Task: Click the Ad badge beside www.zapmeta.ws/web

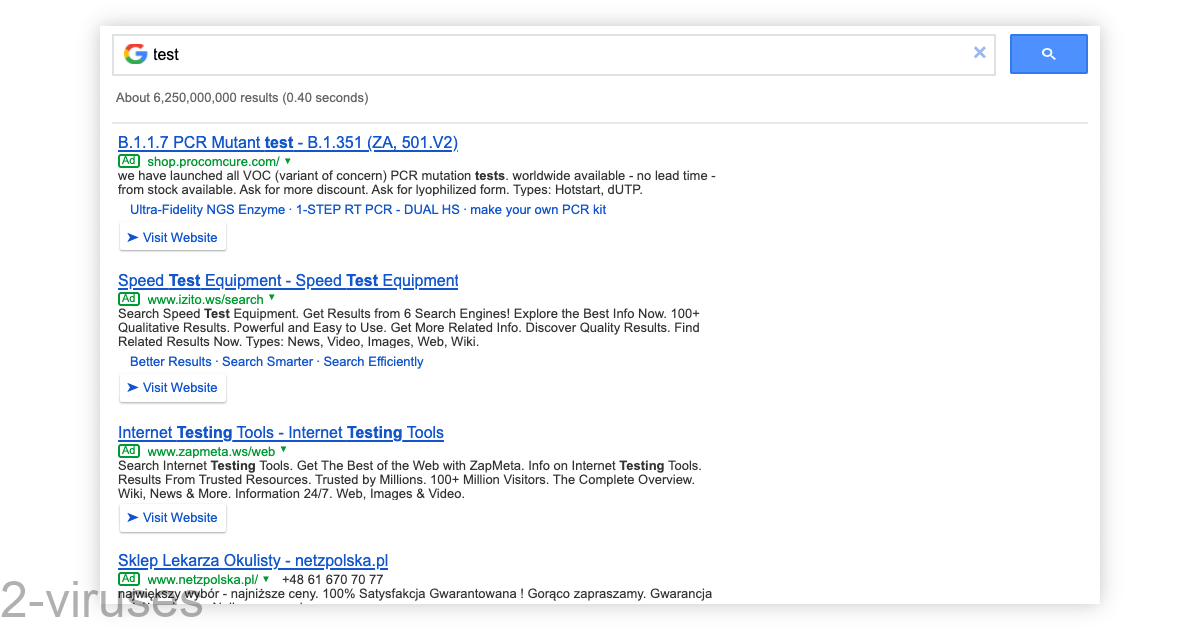Action: pyautogui.click(x=128, y=450)
